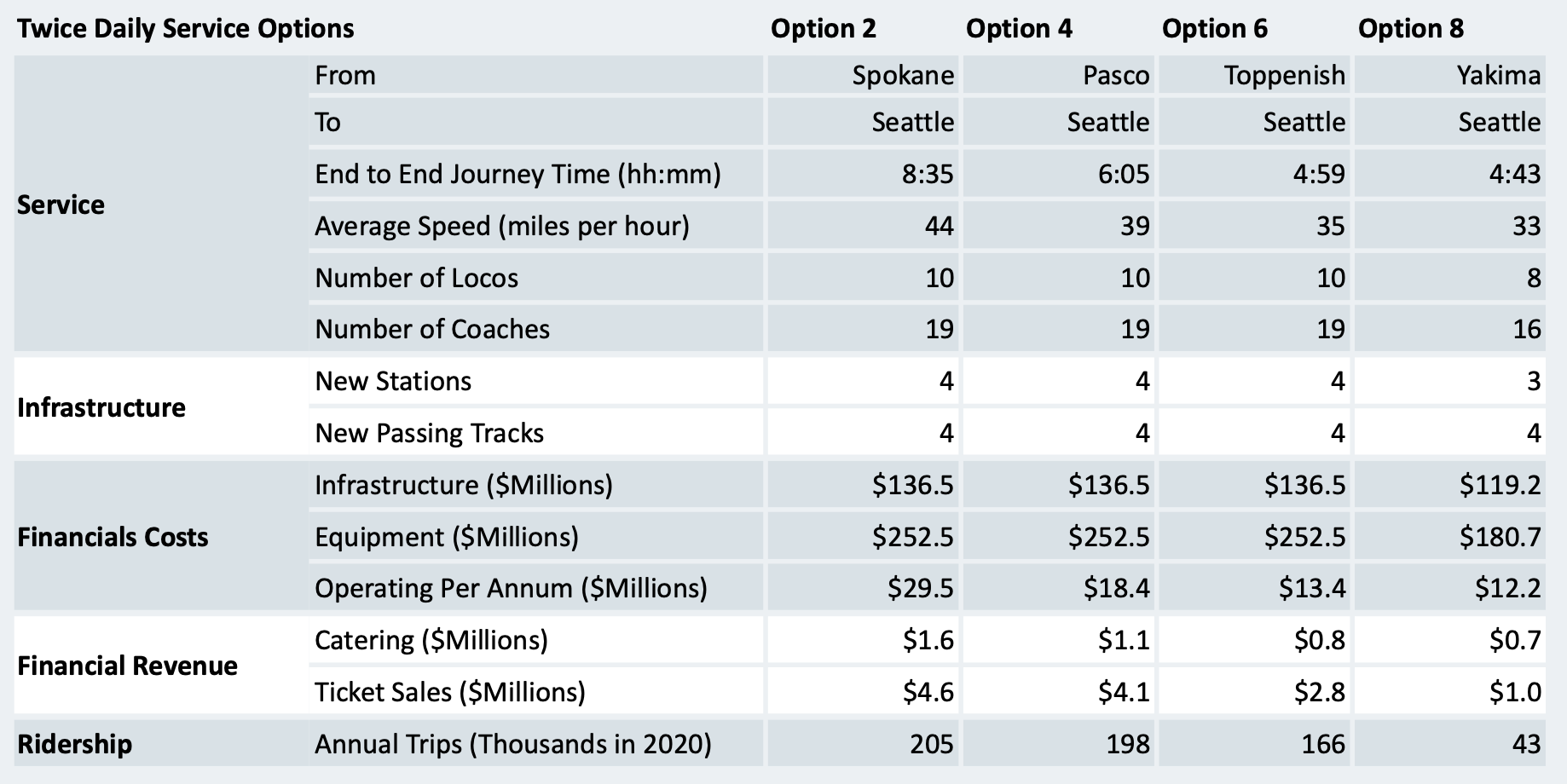The height and width of the screenshot is (784, 1567).
Task: Select the $180.7 equipment cost cell
Action: [x=1500, y=537]
